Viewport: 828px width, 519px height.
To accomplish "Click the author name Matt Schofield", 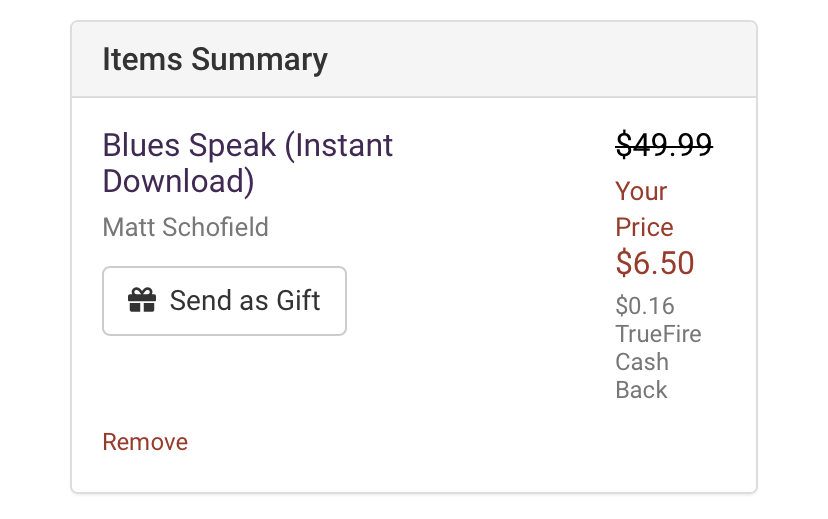I will point(185,228).
